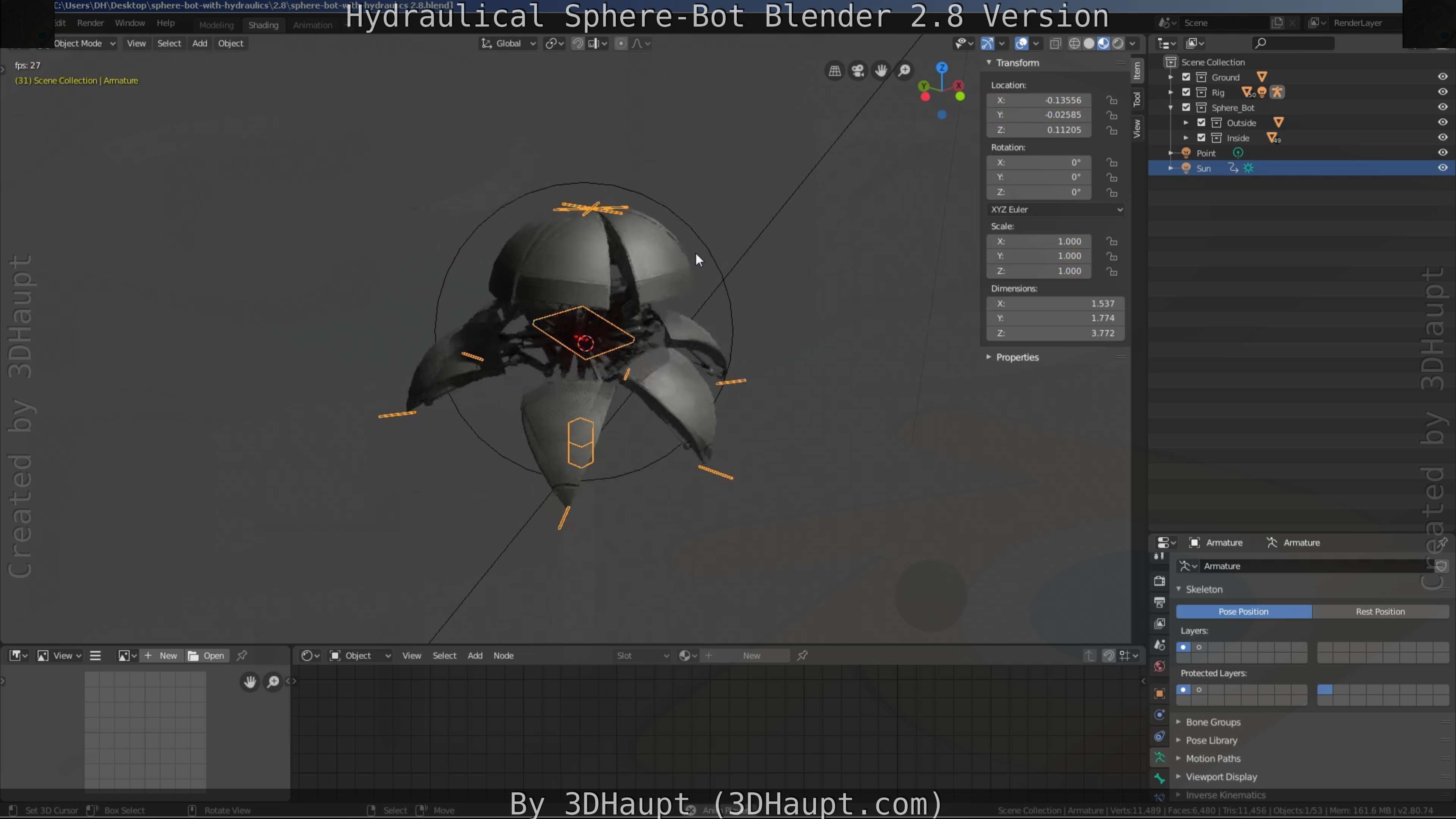
Task: Open Object properties tab
Action: tap(1159, 693)
